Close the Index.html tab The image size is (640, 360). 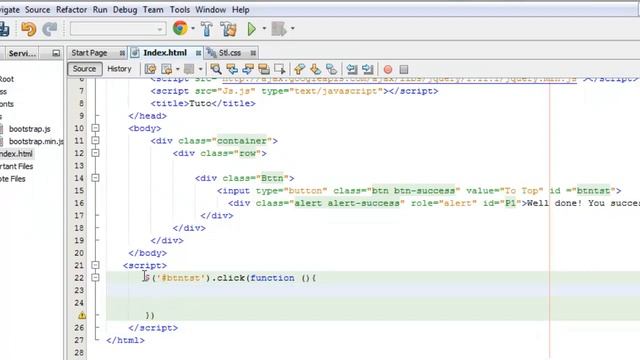pos(198,53)
